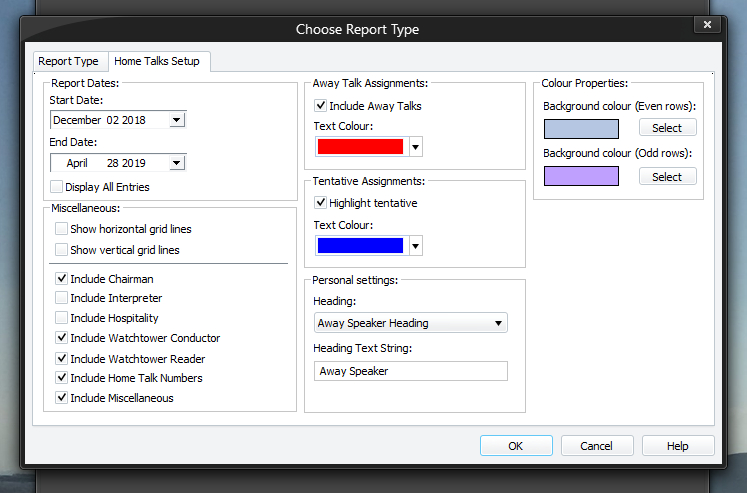Toggle Include Away Talks checkbox
Screen dimensions: 747x493
[x=321, y=106]
